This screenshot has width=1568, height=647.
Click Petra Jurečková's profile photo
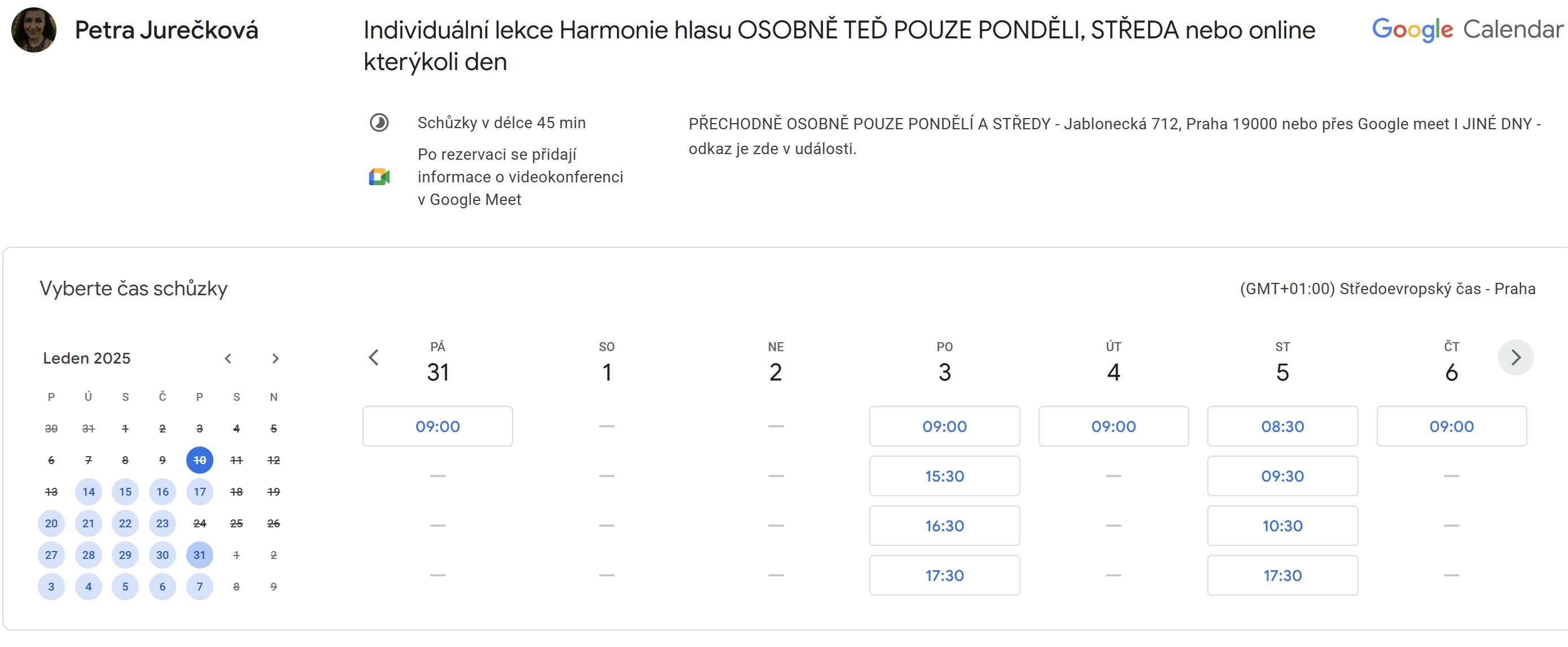click(33, 29)
